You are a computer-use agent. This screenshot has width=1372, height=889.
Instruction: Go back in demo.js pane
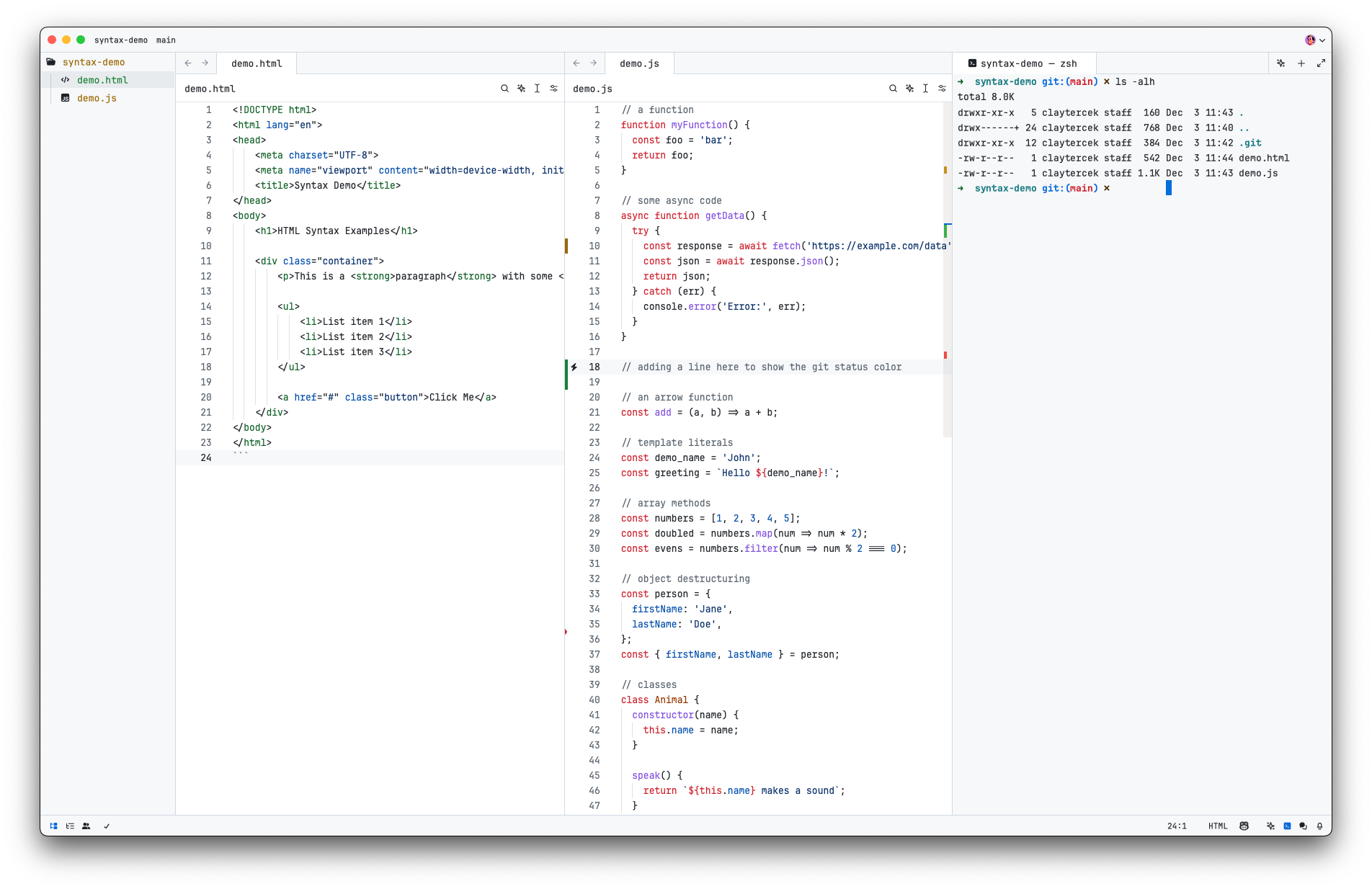[x=576, y=63]
